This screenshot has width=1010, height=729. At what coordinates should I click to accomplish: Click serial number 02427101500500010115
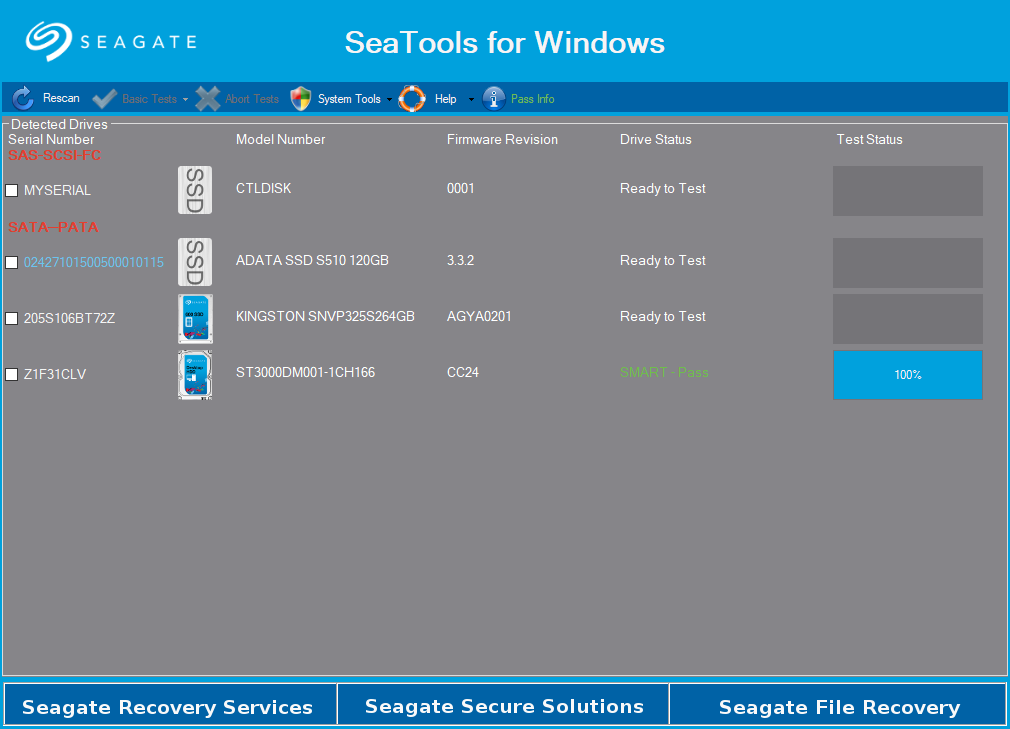coord(93,262)
